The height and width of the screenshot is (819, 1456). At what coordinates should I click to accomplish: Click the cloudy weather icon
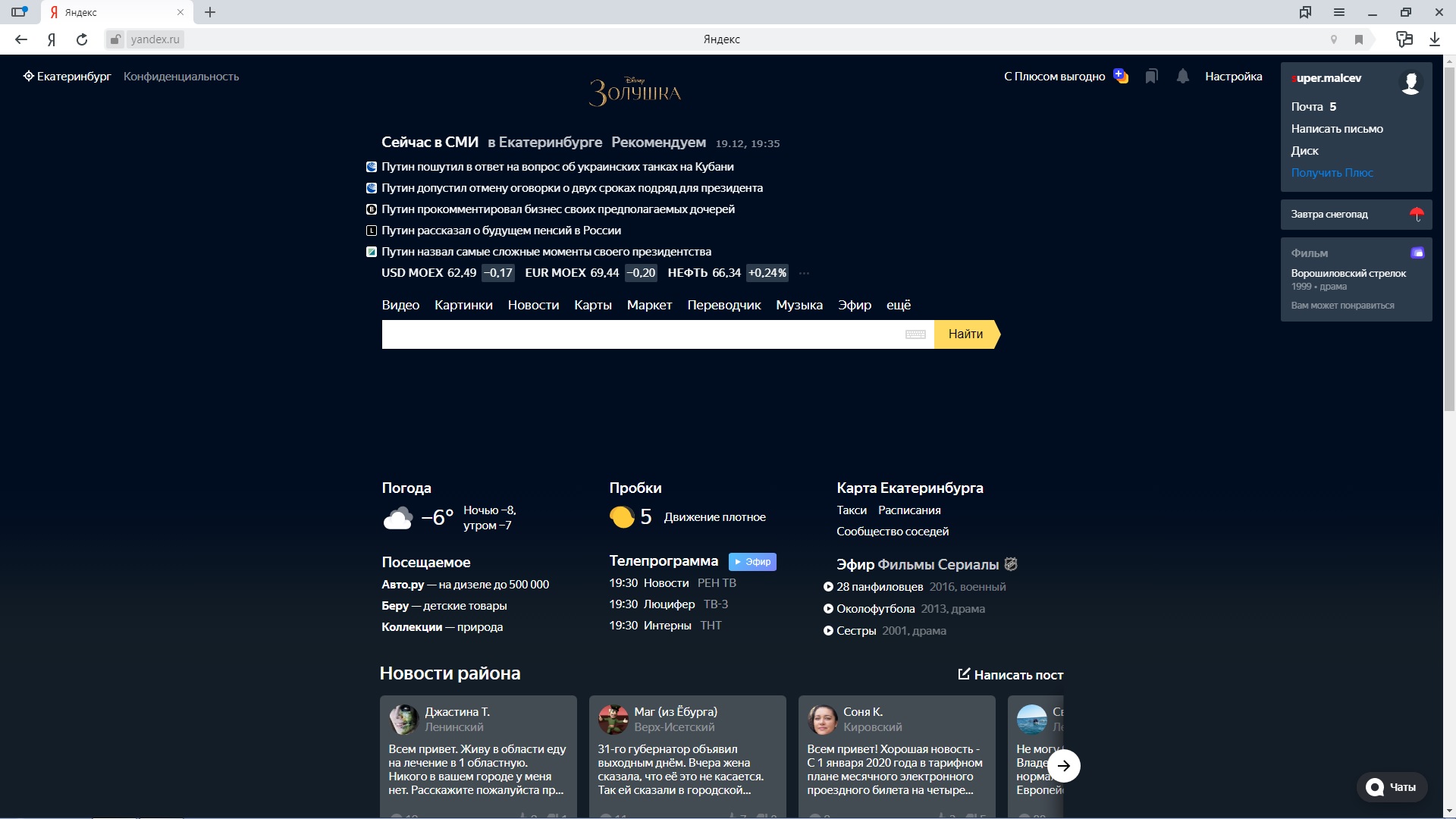[398, 519]
